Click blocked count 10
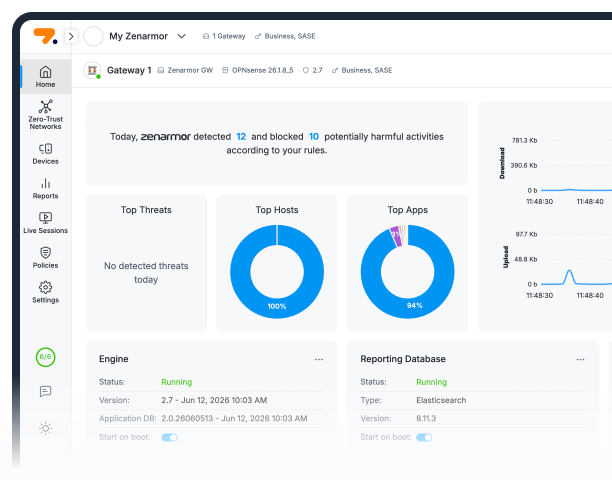 [x=313, y=137]
